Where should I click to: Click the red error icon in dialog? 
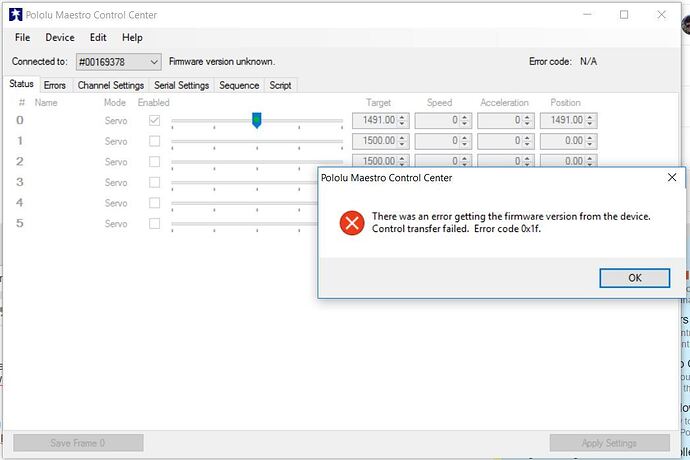[351, 222]
